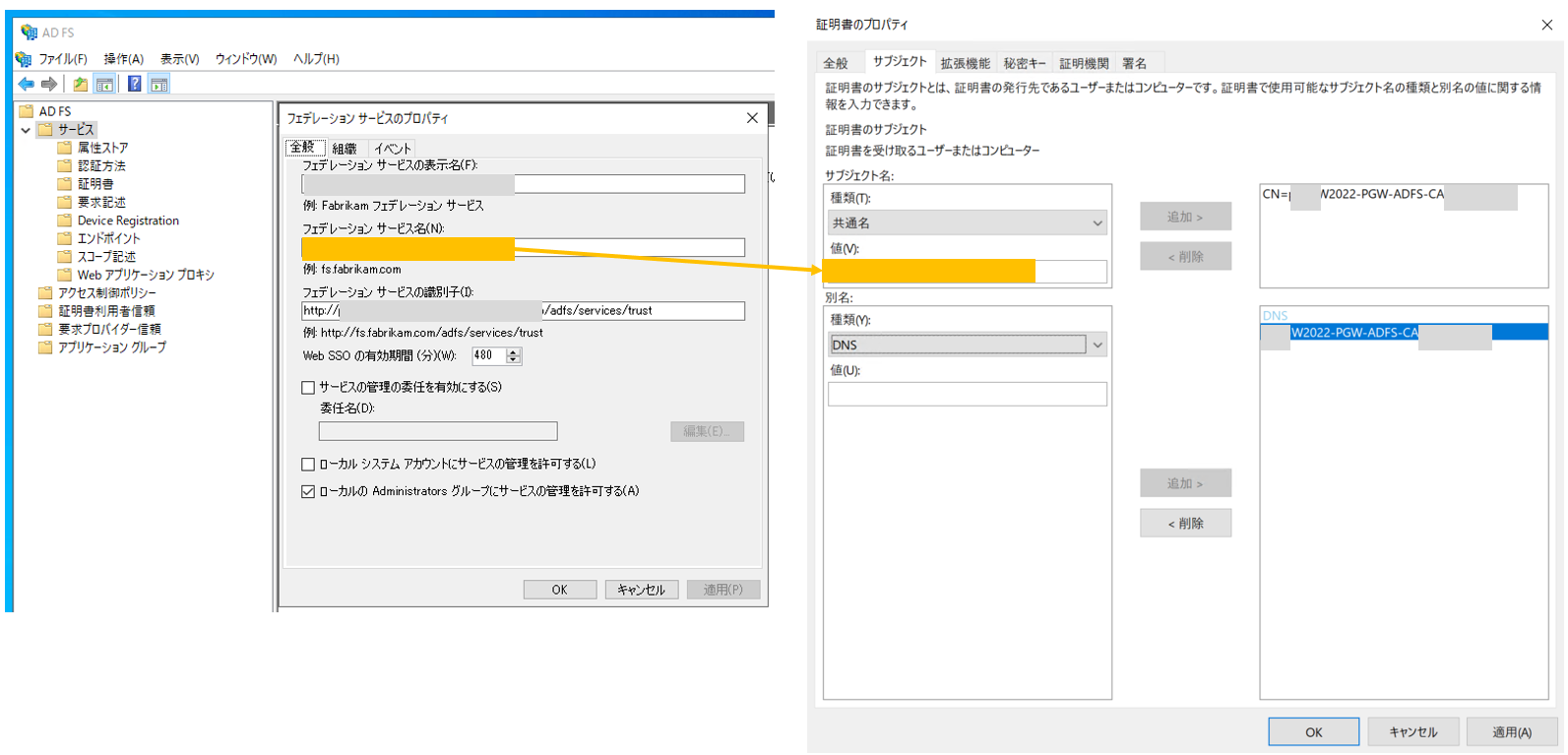Switch to 全般 tab in certificate properties
1568x755 pixels.
pos(836,63)
